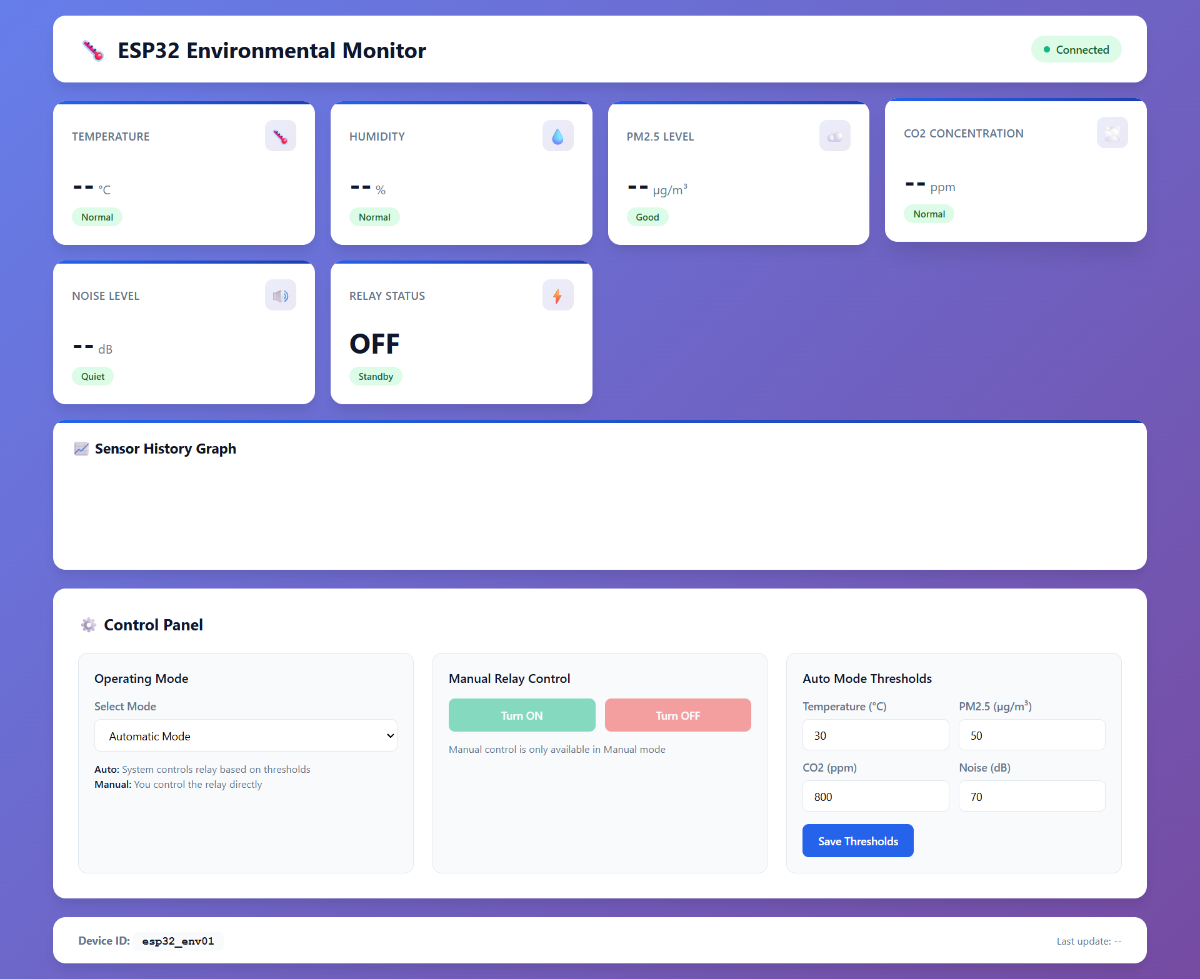Click the Sensor History Graph chart icon
Screen dimensions: 1200x979
pyautogui.click(x=82, y=449)
